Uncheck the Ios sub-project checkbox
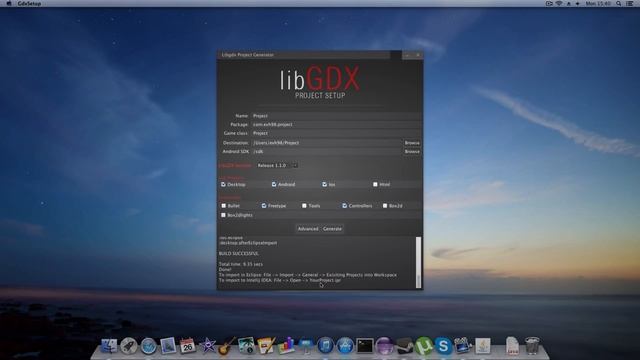The image size is (640, 360). 324,184
